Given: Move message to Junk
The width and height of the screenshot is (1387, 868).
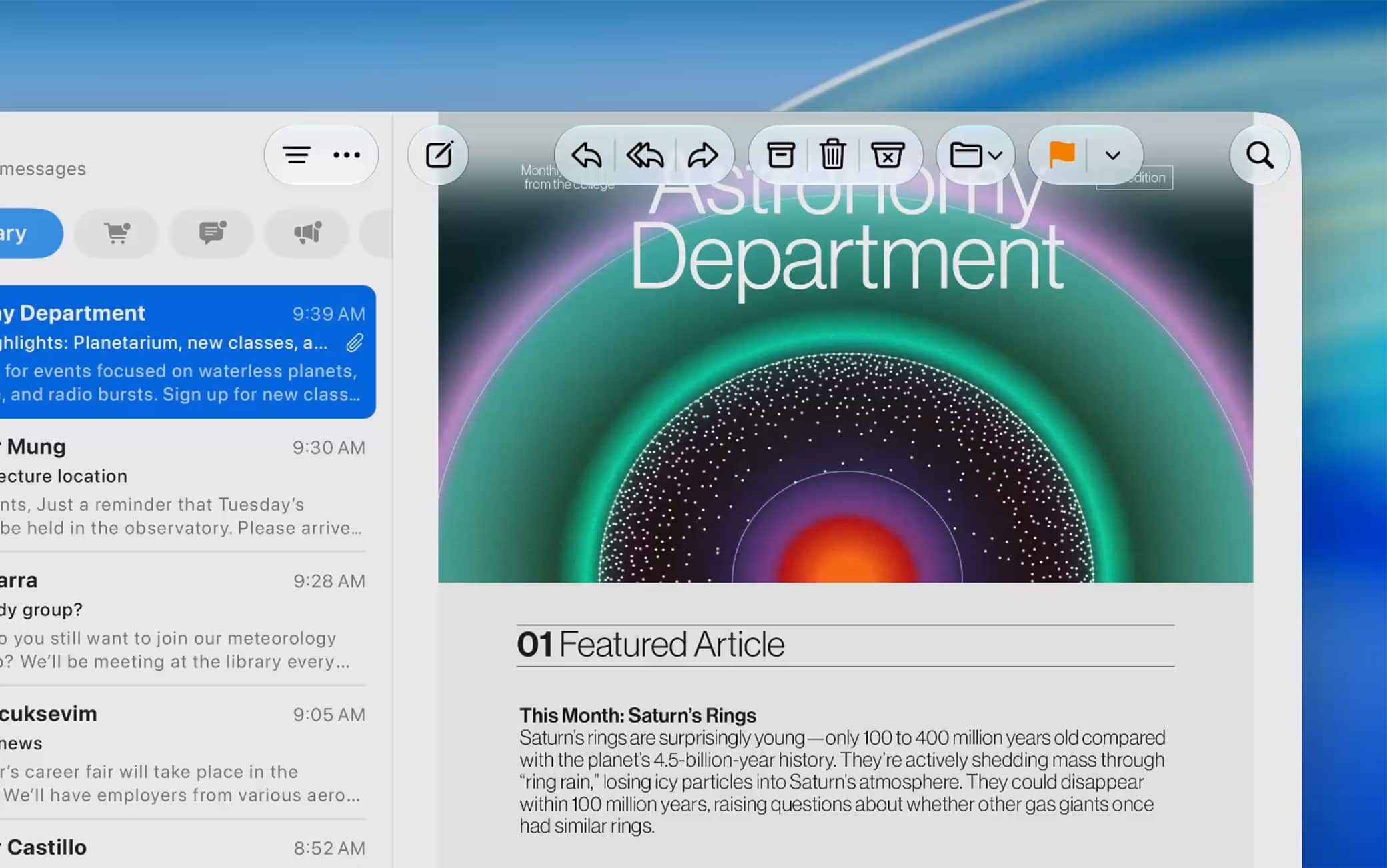Looking at the screenshot, I should click(887, 155).
